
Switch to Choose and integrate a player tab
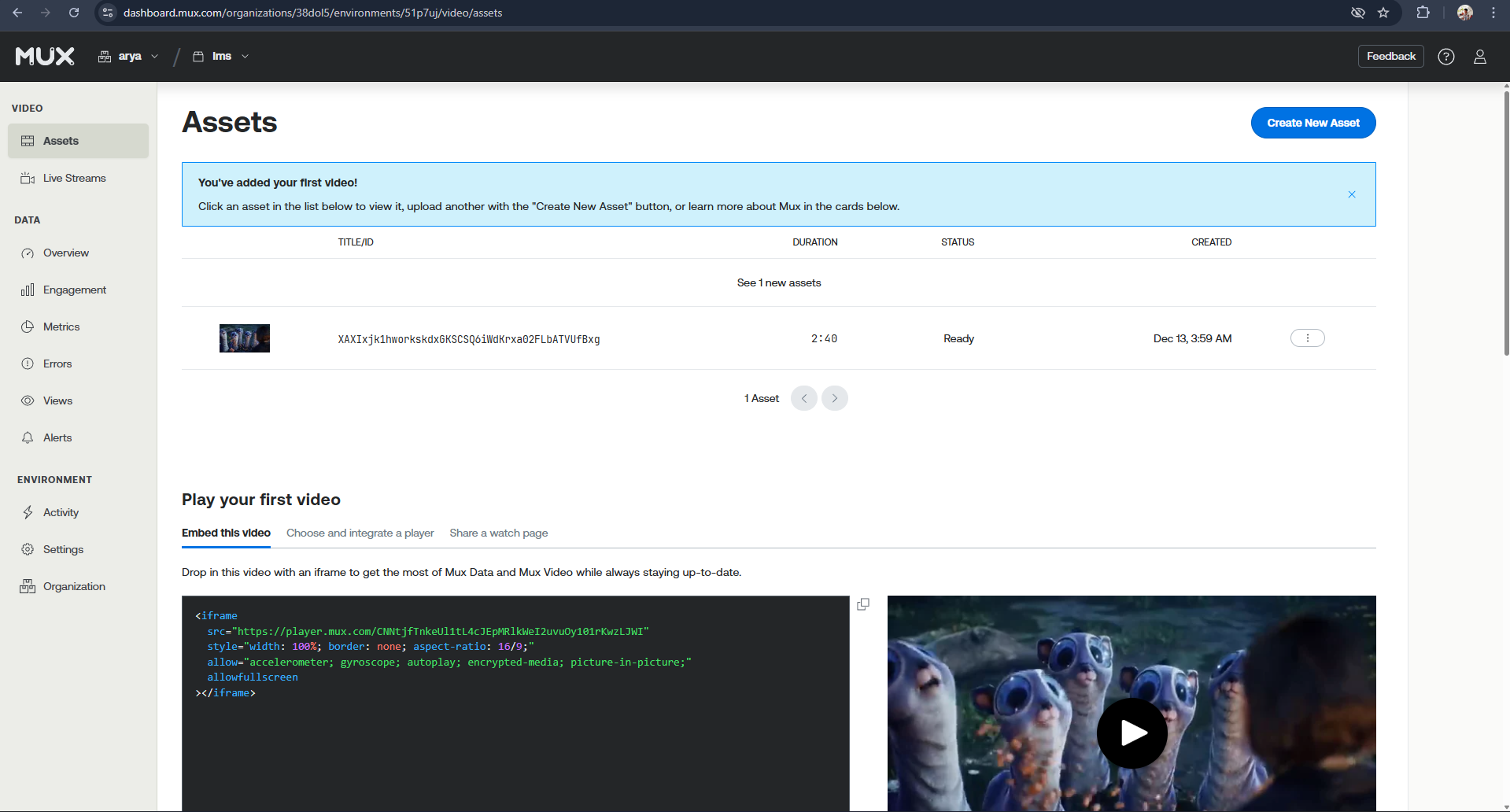coord(360,533)
